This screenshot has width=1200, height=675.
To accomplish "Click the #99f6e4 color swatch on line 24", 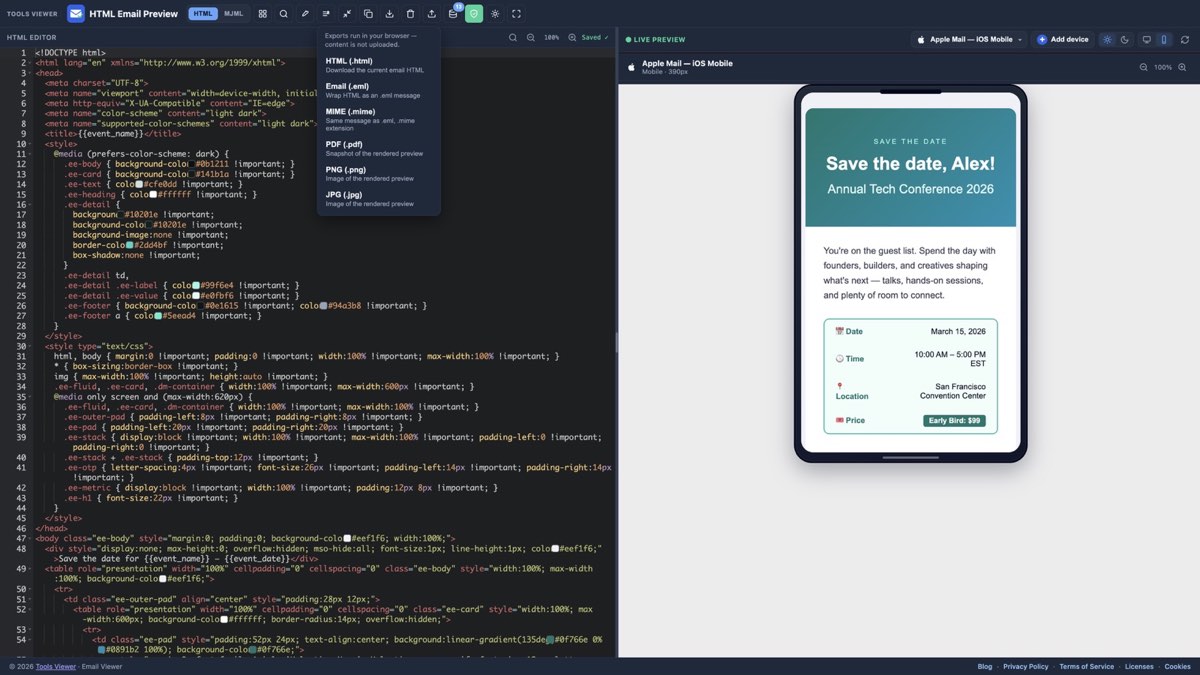I will (196, 285).
